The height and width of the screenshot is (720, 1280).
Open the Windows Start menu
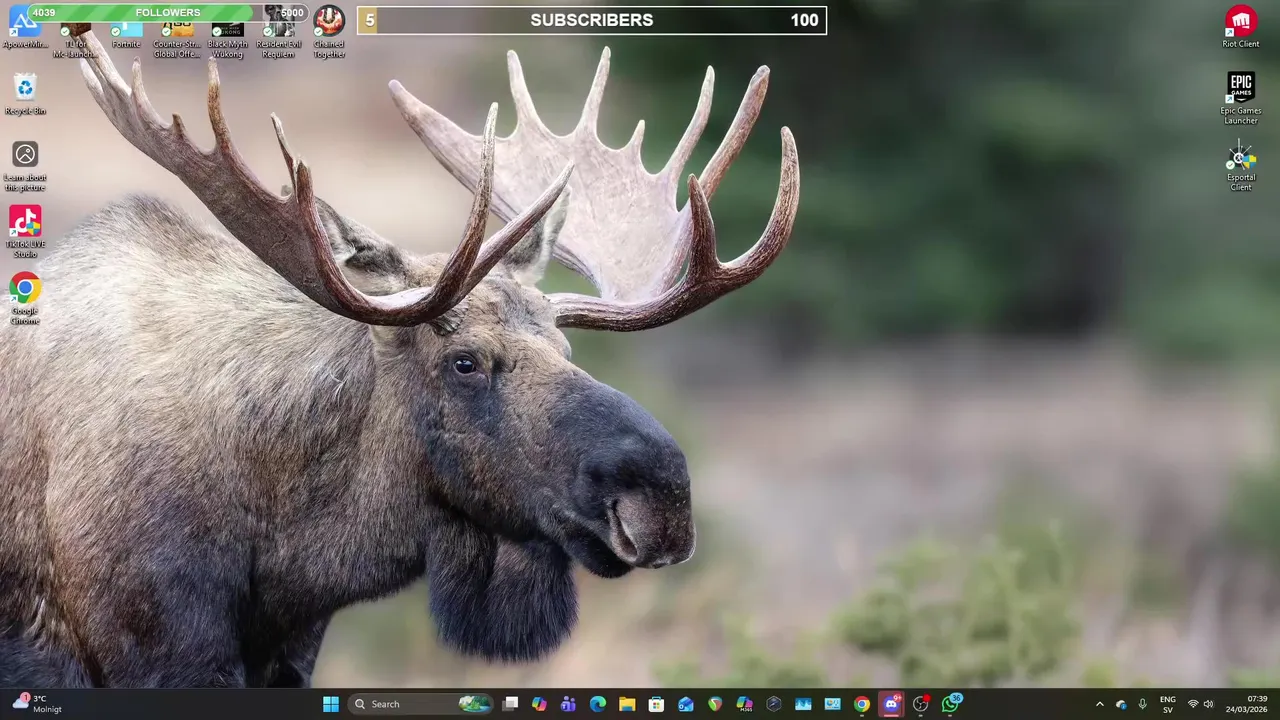(x=331, y=704)
